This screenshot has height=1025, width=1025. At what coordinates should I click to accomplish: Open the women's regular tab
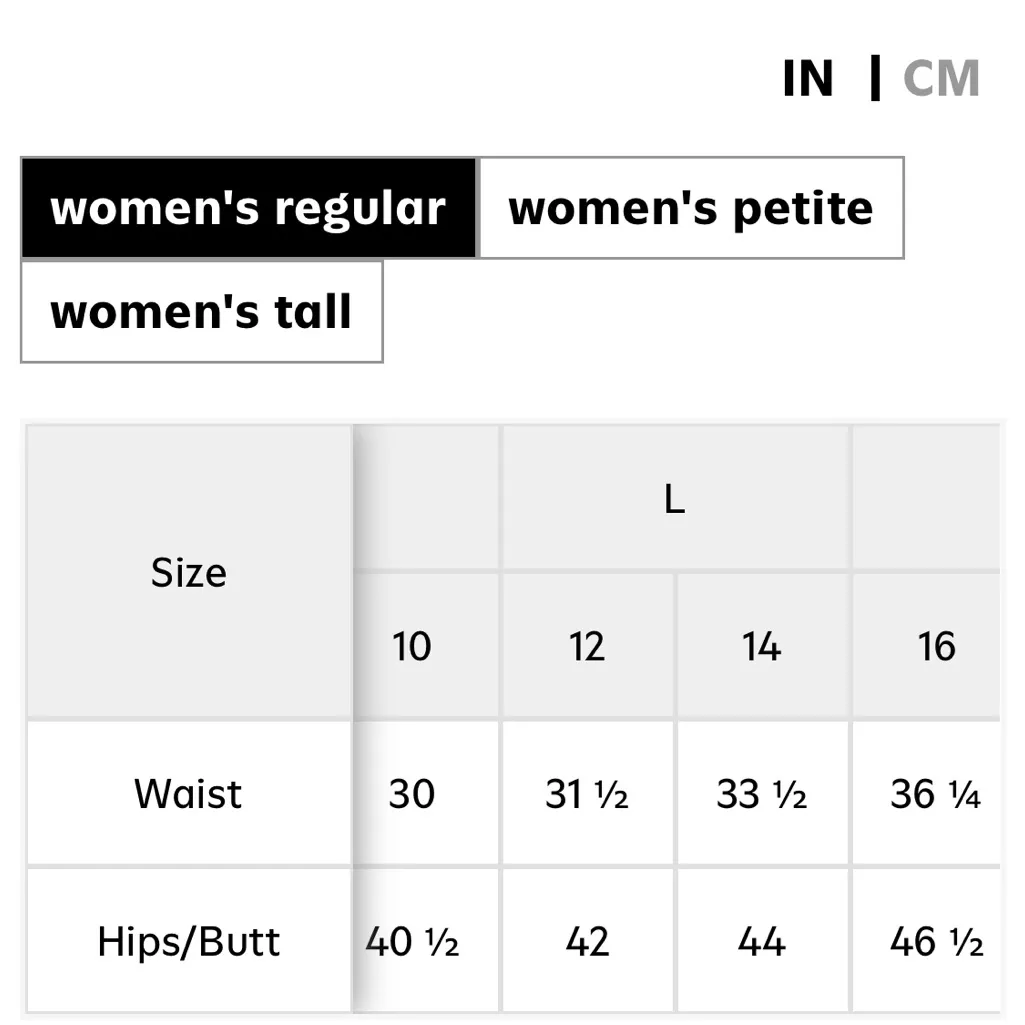[248, 208]
